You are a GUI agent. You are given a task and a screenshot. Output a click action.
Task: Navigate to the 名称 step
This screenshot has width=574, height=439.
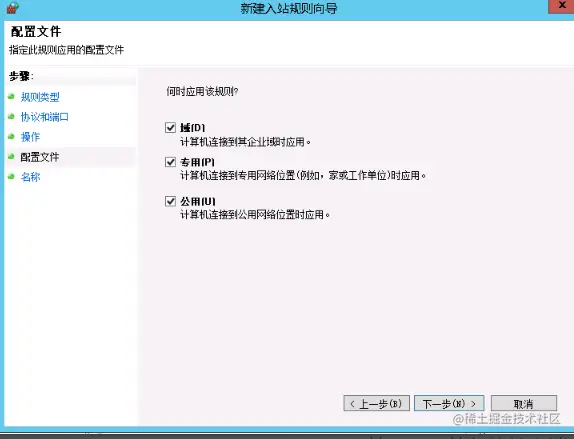(30, 177)
